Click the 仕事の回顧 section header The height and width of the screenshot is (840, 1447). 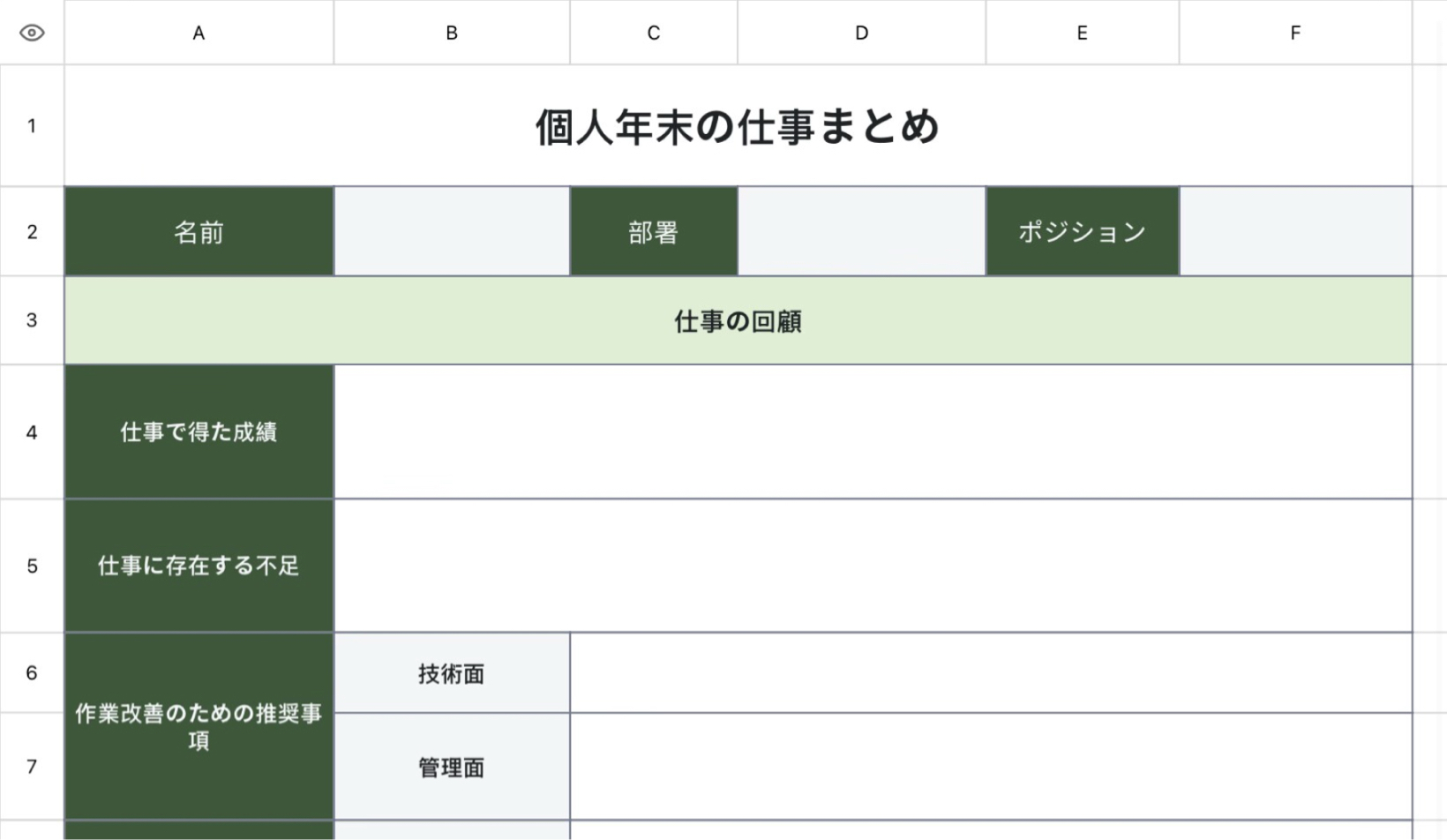coord(738,320)
